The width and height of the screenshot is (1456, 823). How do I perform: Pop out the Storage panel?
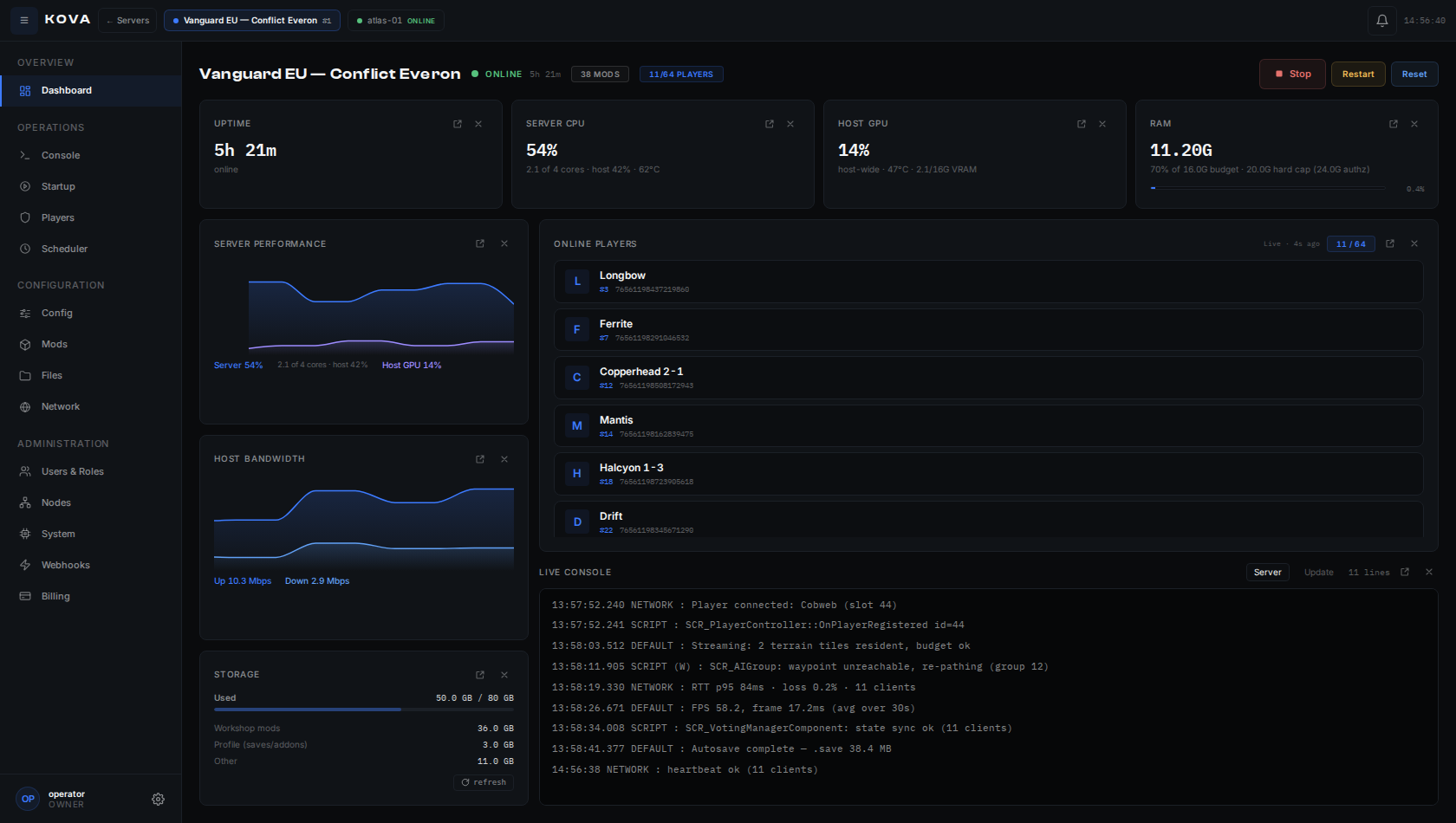click(480, 675)
